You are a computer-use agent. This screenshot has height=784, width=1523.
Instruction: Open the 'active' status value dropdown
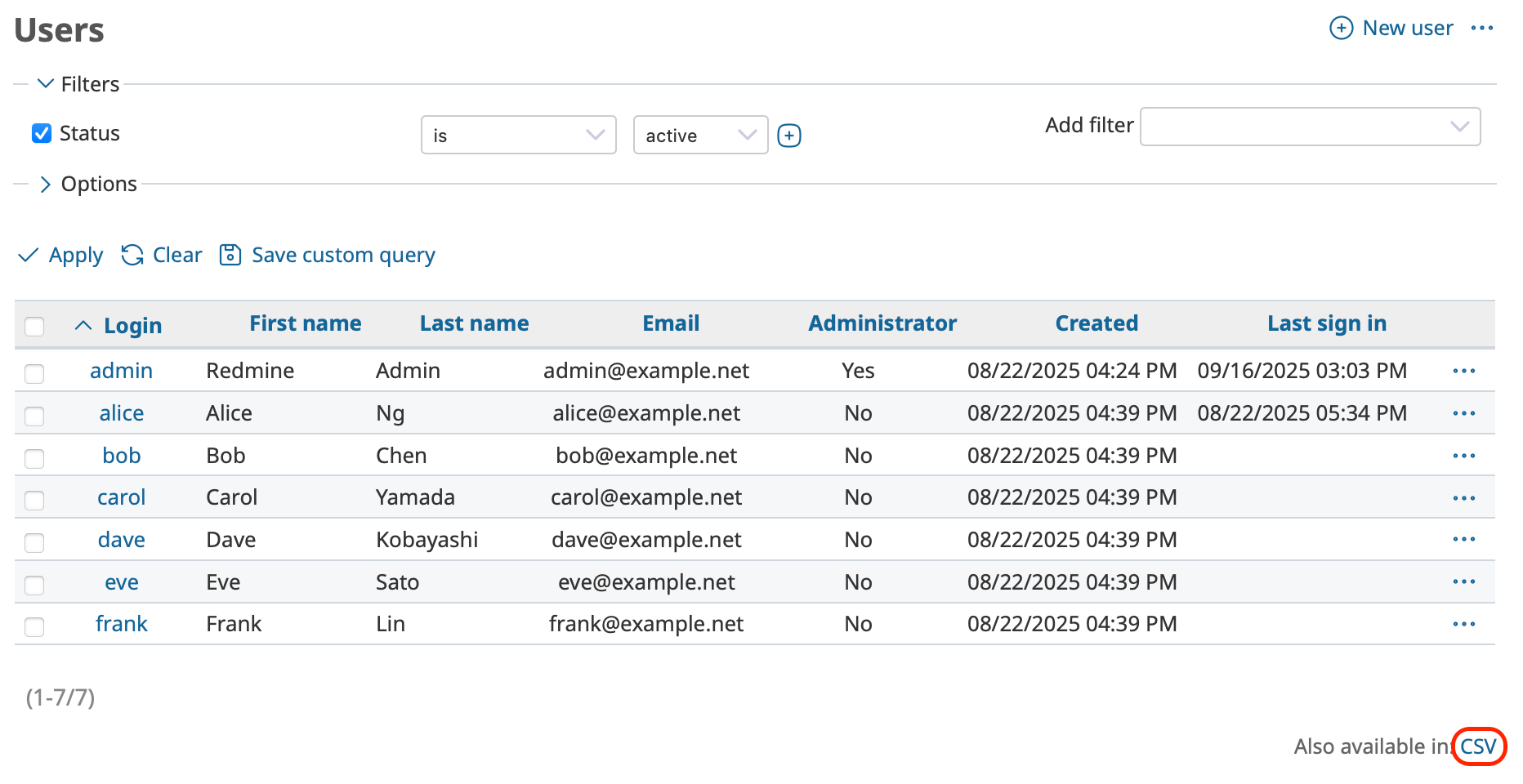(x=699, y=135)
